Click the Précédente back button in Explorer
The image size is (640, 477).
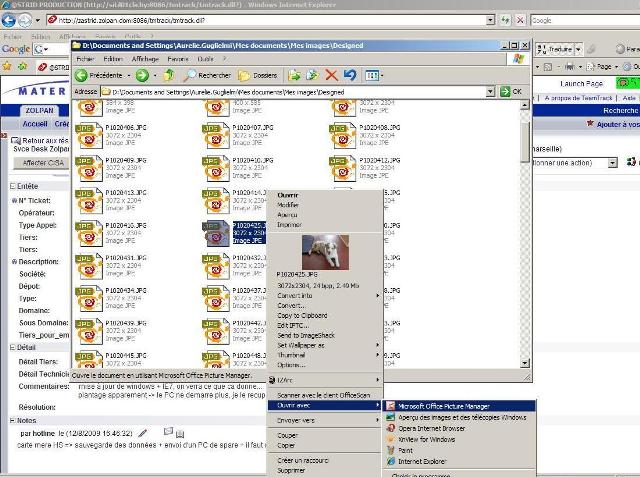[x=100, y=75]
